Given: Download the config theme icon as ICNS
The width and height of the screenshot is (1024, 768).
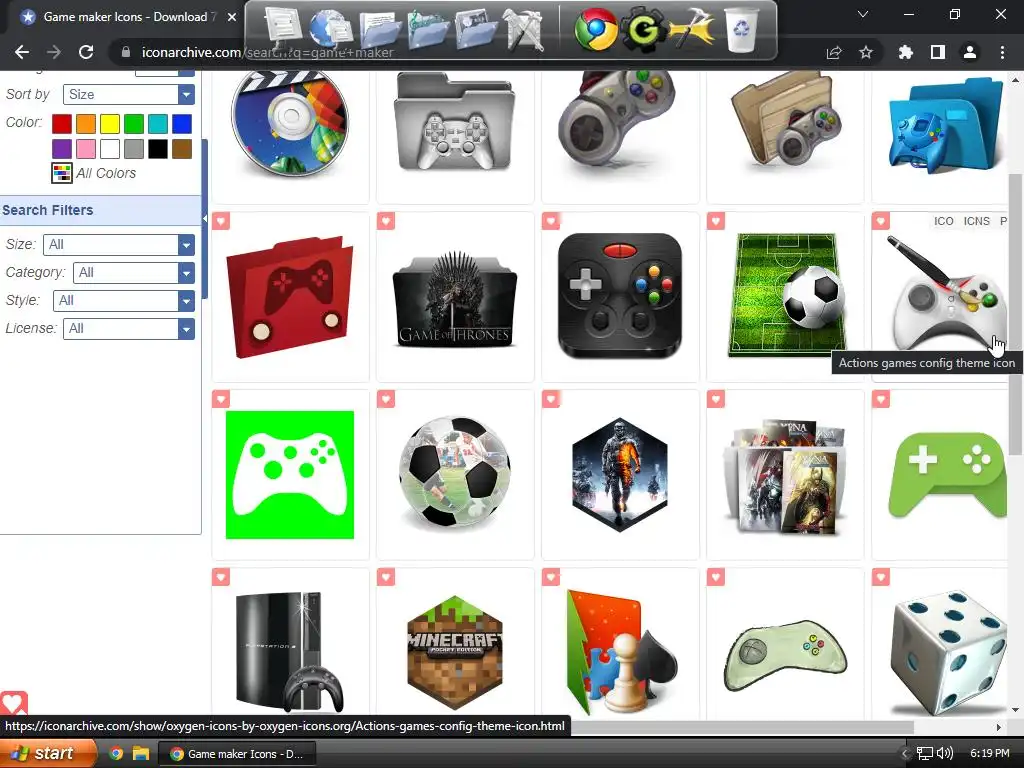Looking at the screenshot, I should tap(976, 221).
